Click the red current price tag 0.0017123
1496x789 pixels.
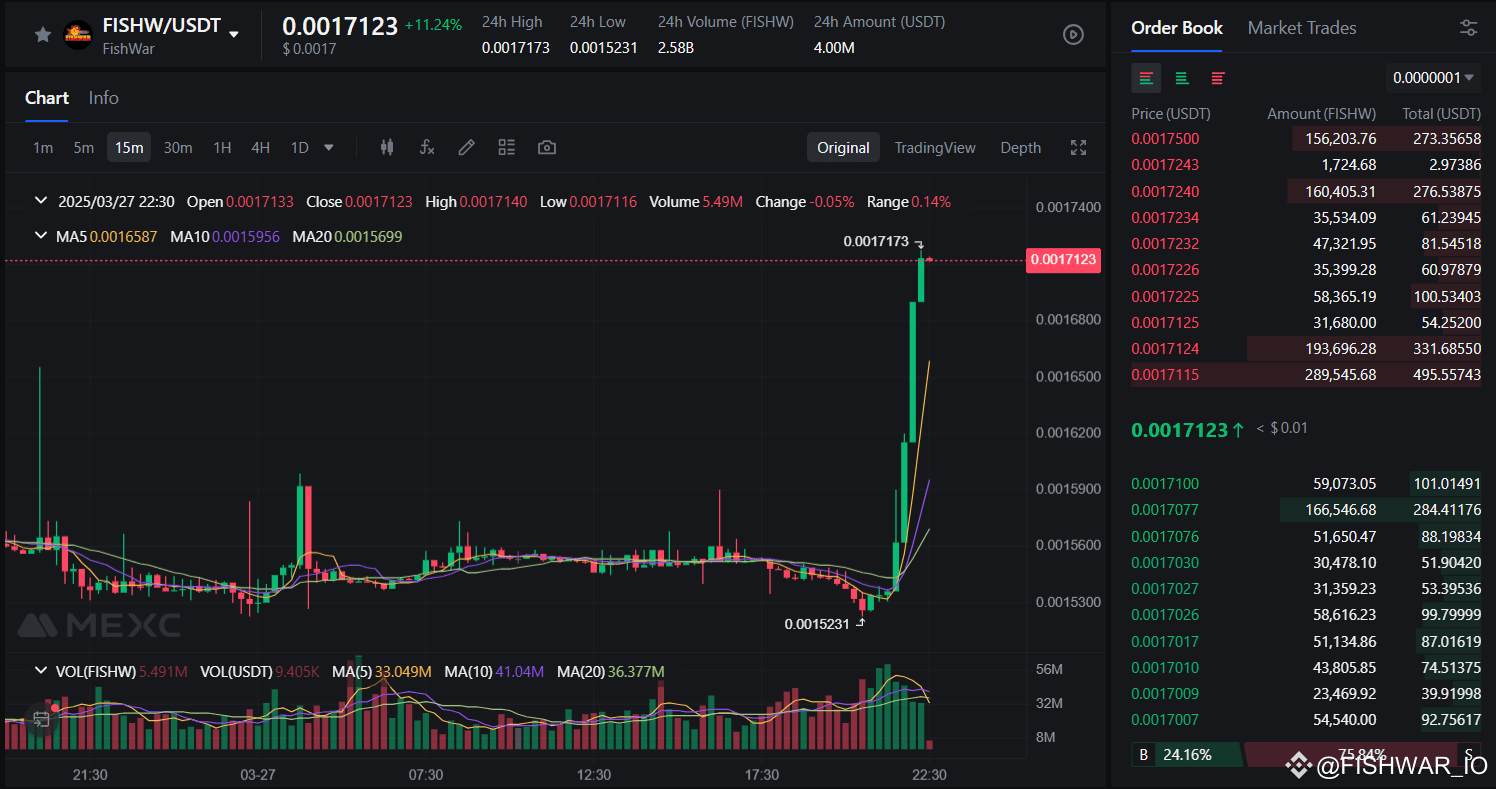(x=1063, y=260)
